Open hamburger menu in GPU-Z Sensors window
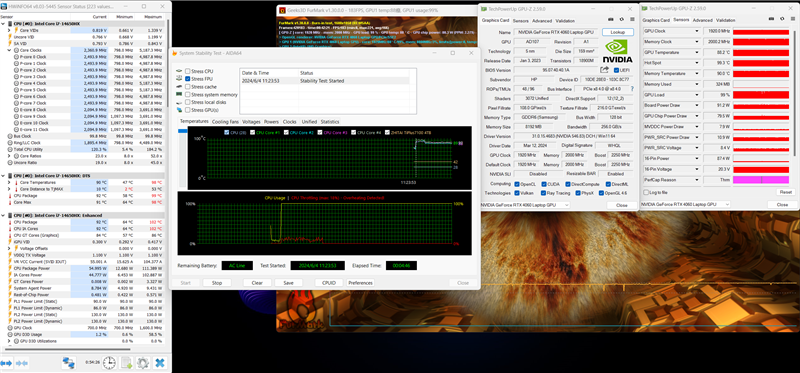 click(x=792, y=19)
